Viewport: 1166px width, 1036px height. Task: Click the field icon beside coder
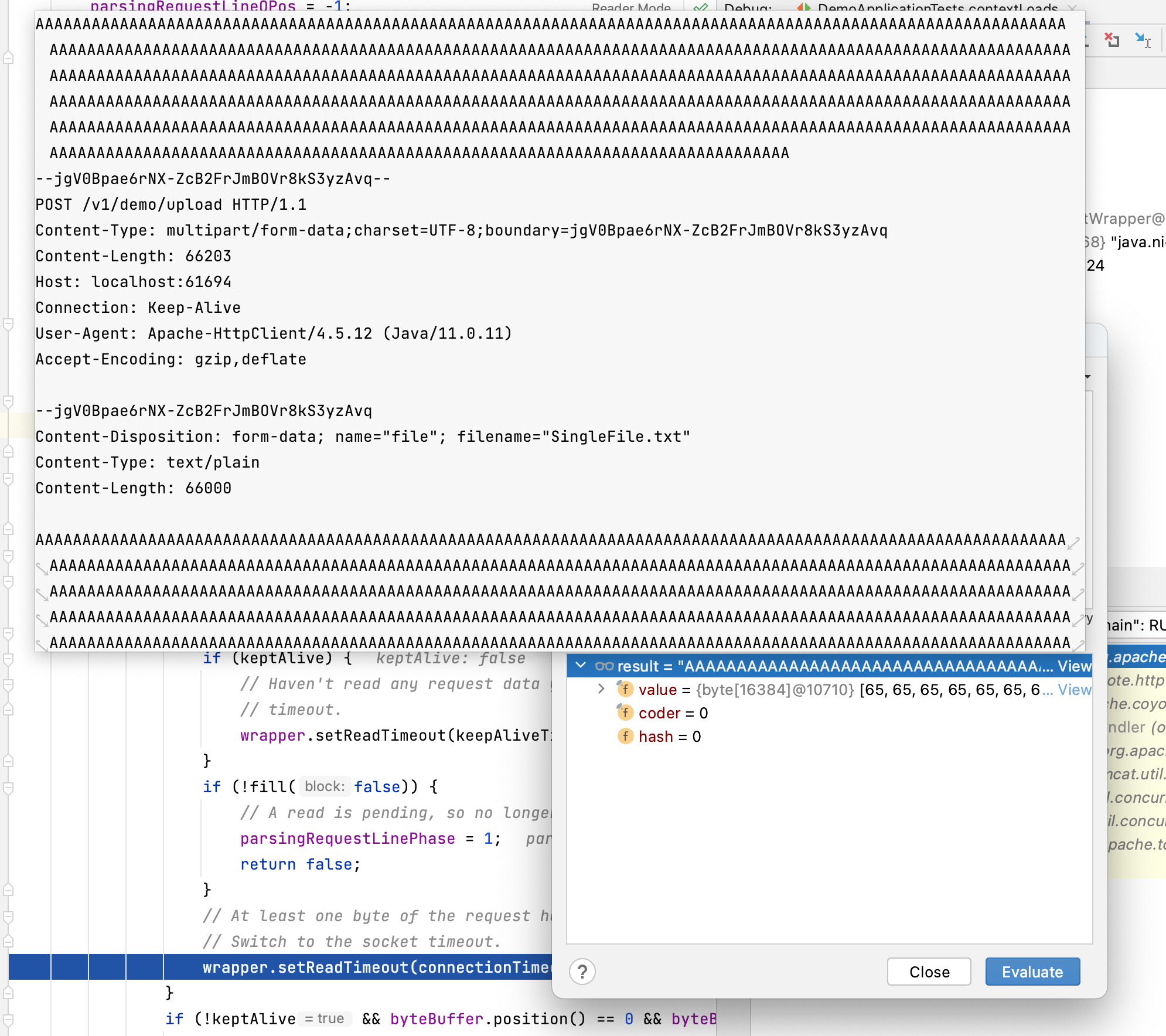(625, 713)
